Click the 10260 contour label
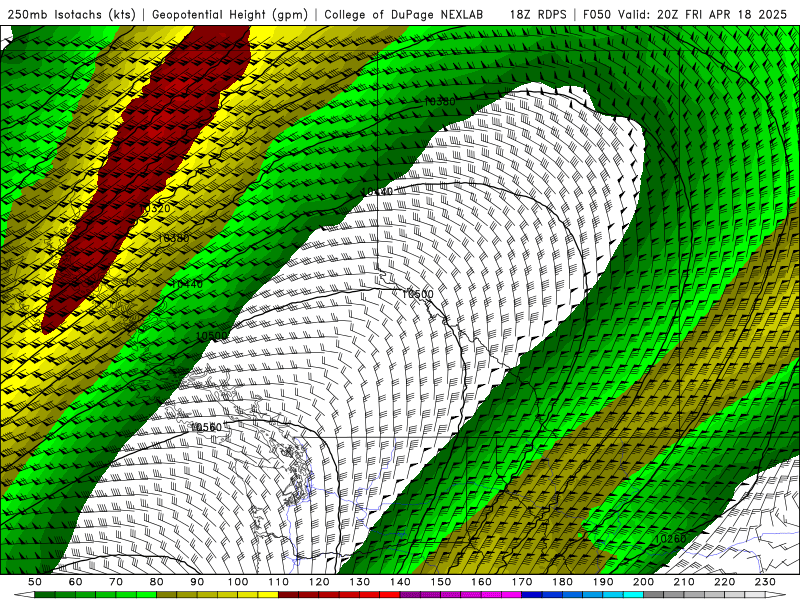 [x=670, y=539]
